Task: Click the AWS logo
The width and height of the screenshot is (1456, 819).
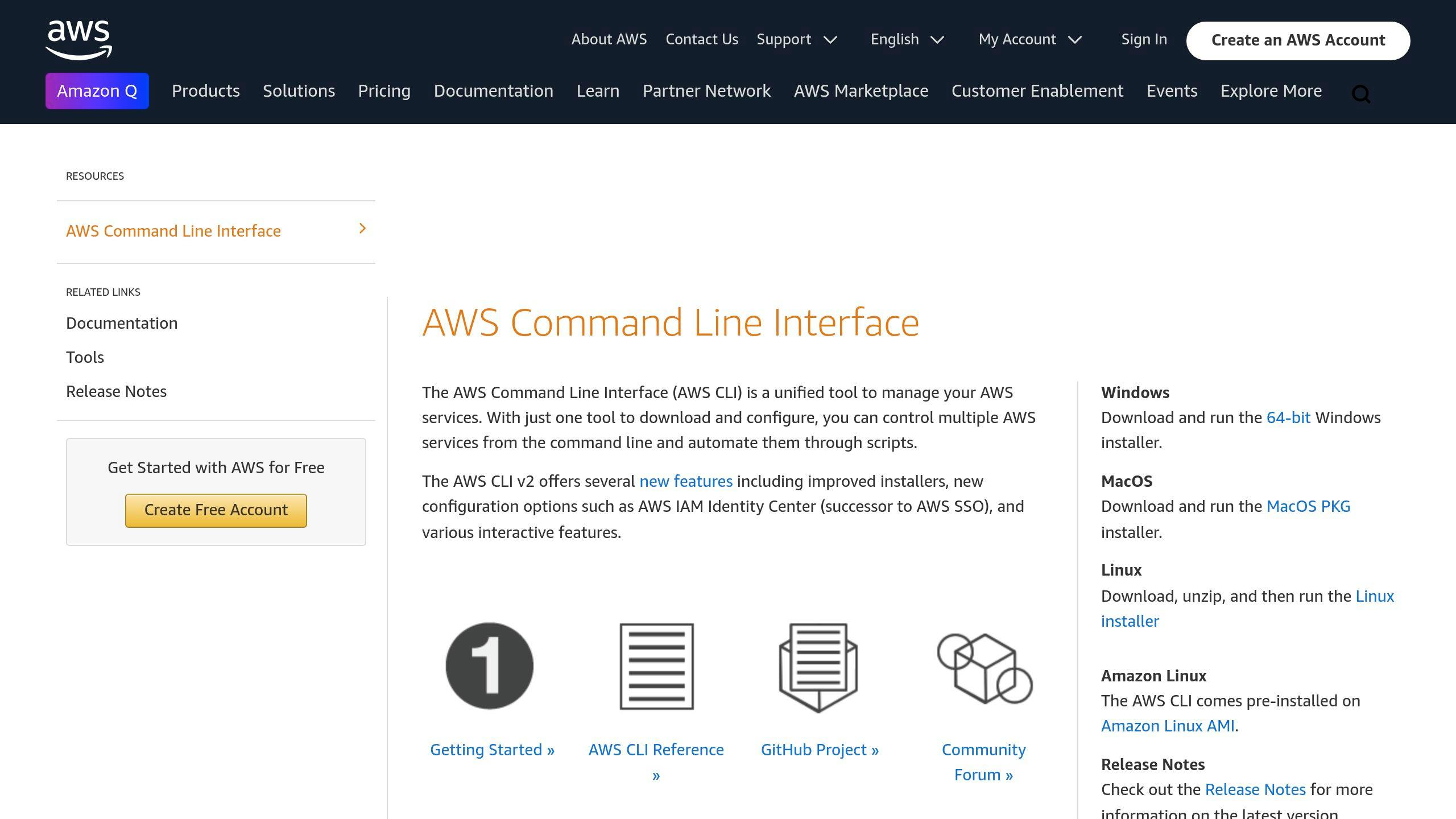Action: [x=78, y=40]
